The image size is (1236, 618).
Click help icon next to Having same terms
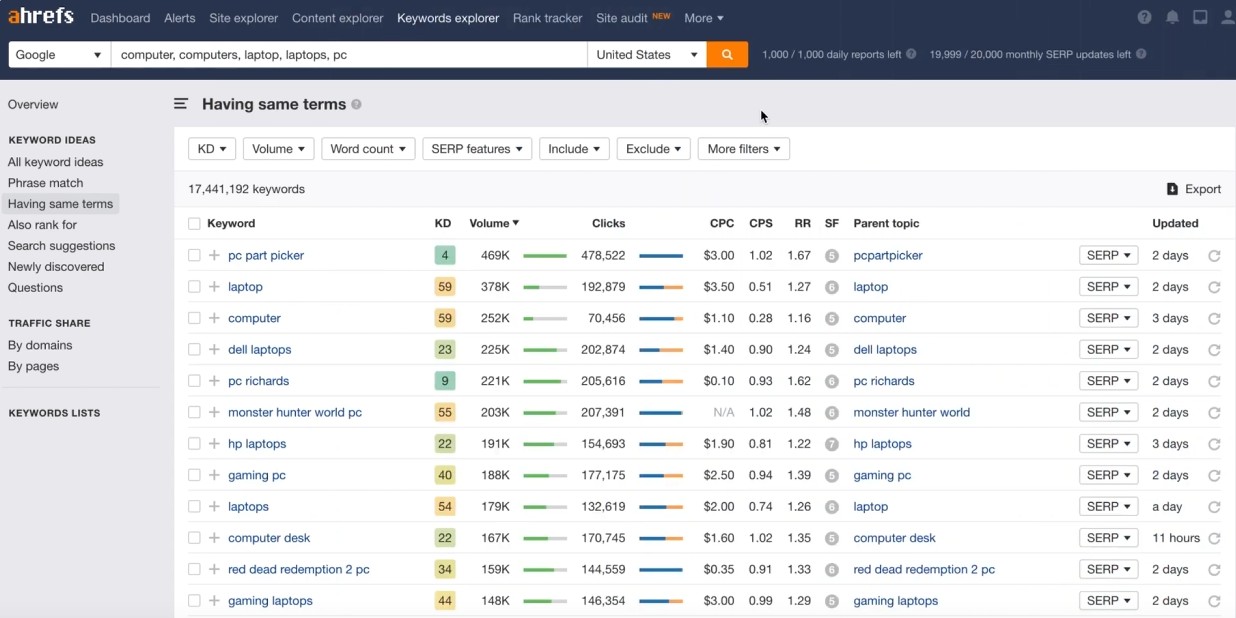pos(357,104)
